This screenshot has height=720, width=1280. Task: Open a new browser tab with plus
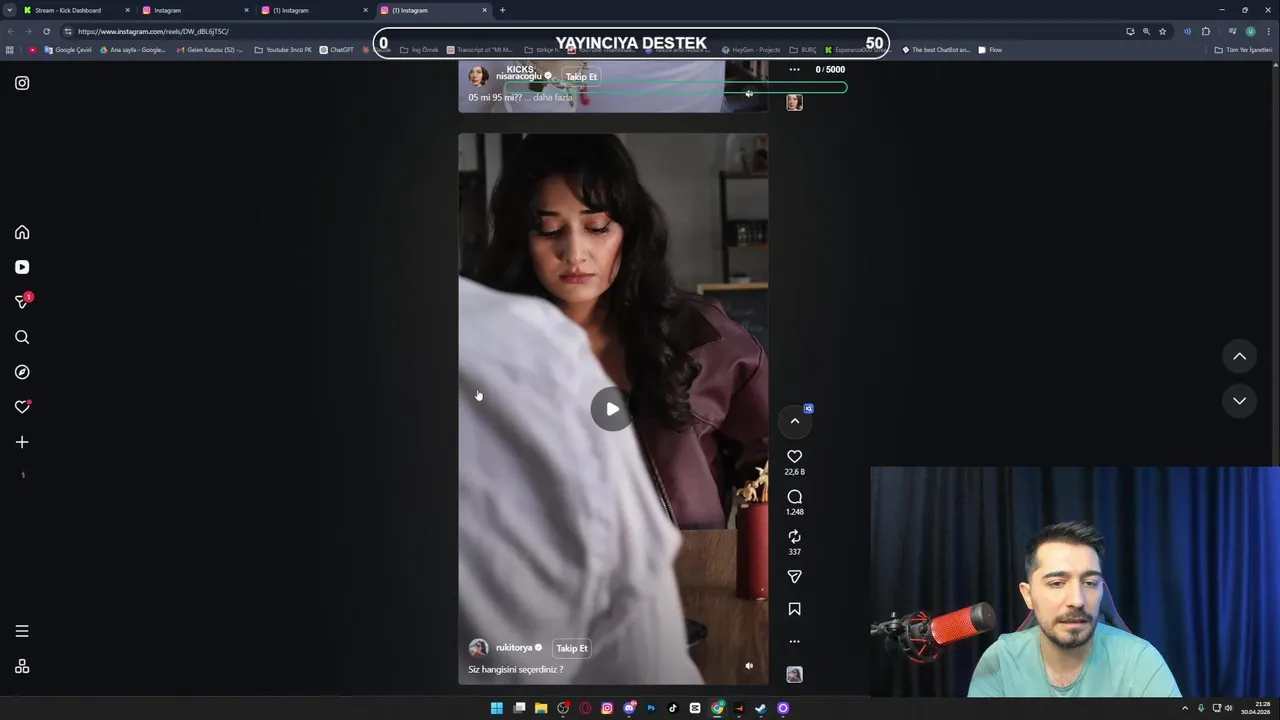click(x=502, y=10)
